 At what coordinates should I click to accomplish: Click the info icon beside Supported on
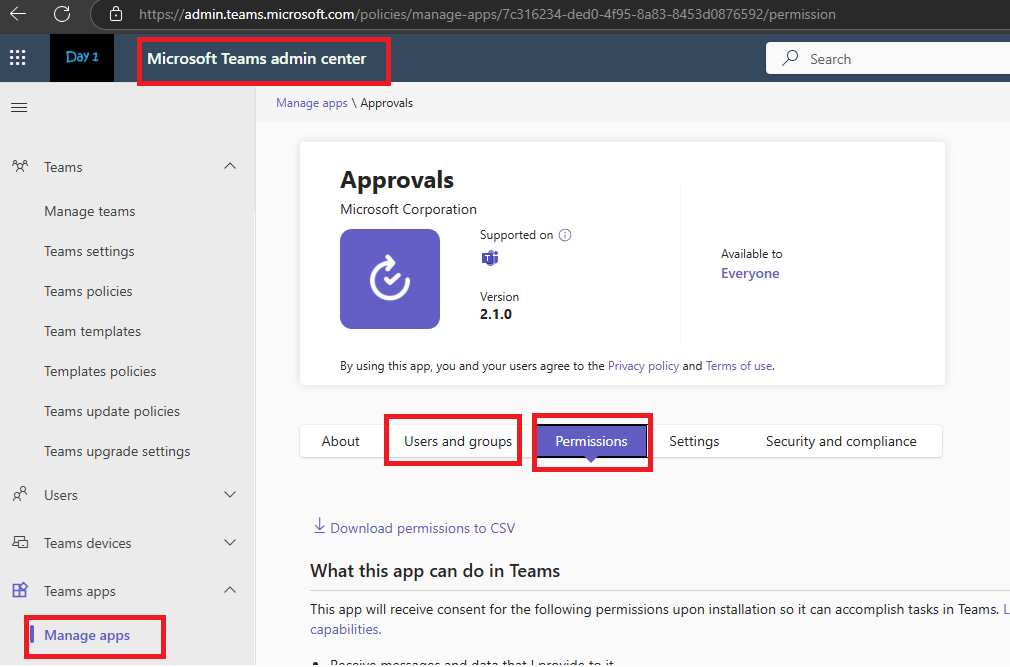565,235
